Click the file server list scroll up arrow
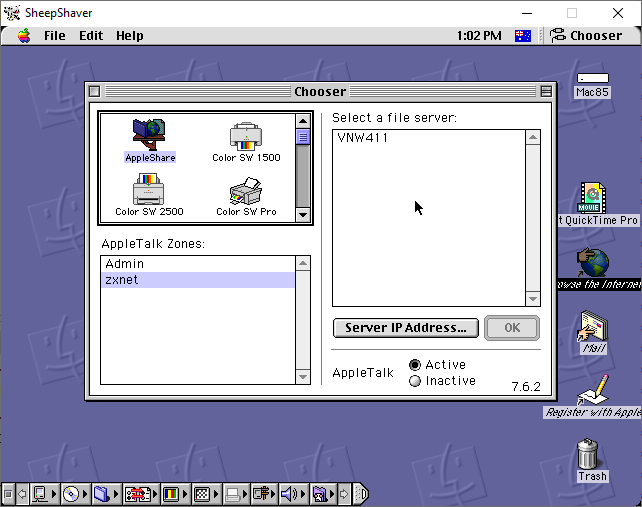Viewport: 642px width, 507px height. (x=533, y=137)
